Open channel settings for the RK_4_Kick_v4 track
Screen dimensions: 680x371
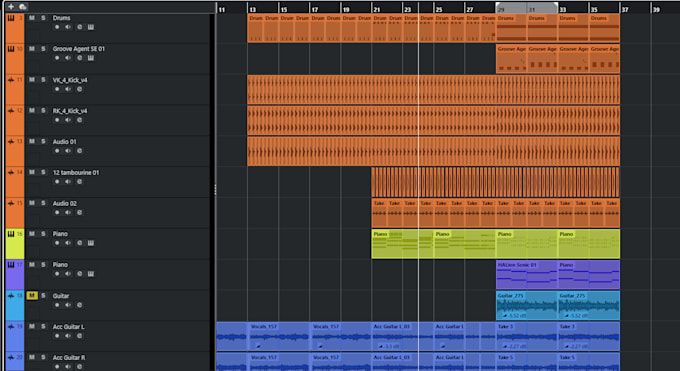(x=79, y=120)
